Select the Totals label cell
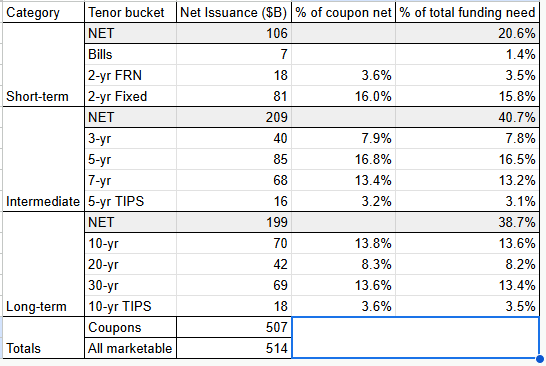 (43, 338)
